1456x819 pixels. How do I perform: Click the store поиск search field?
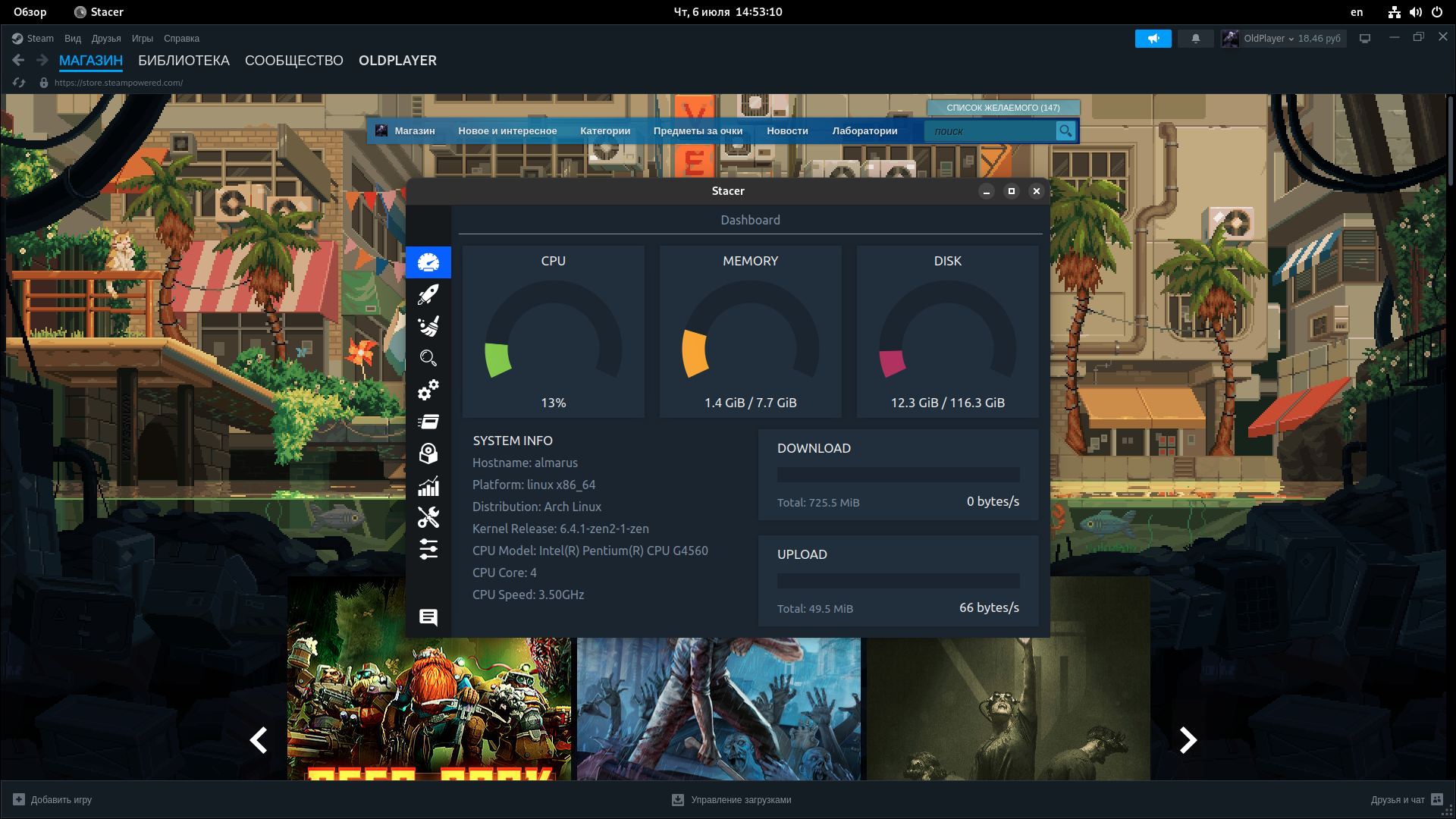click(990, 131)
